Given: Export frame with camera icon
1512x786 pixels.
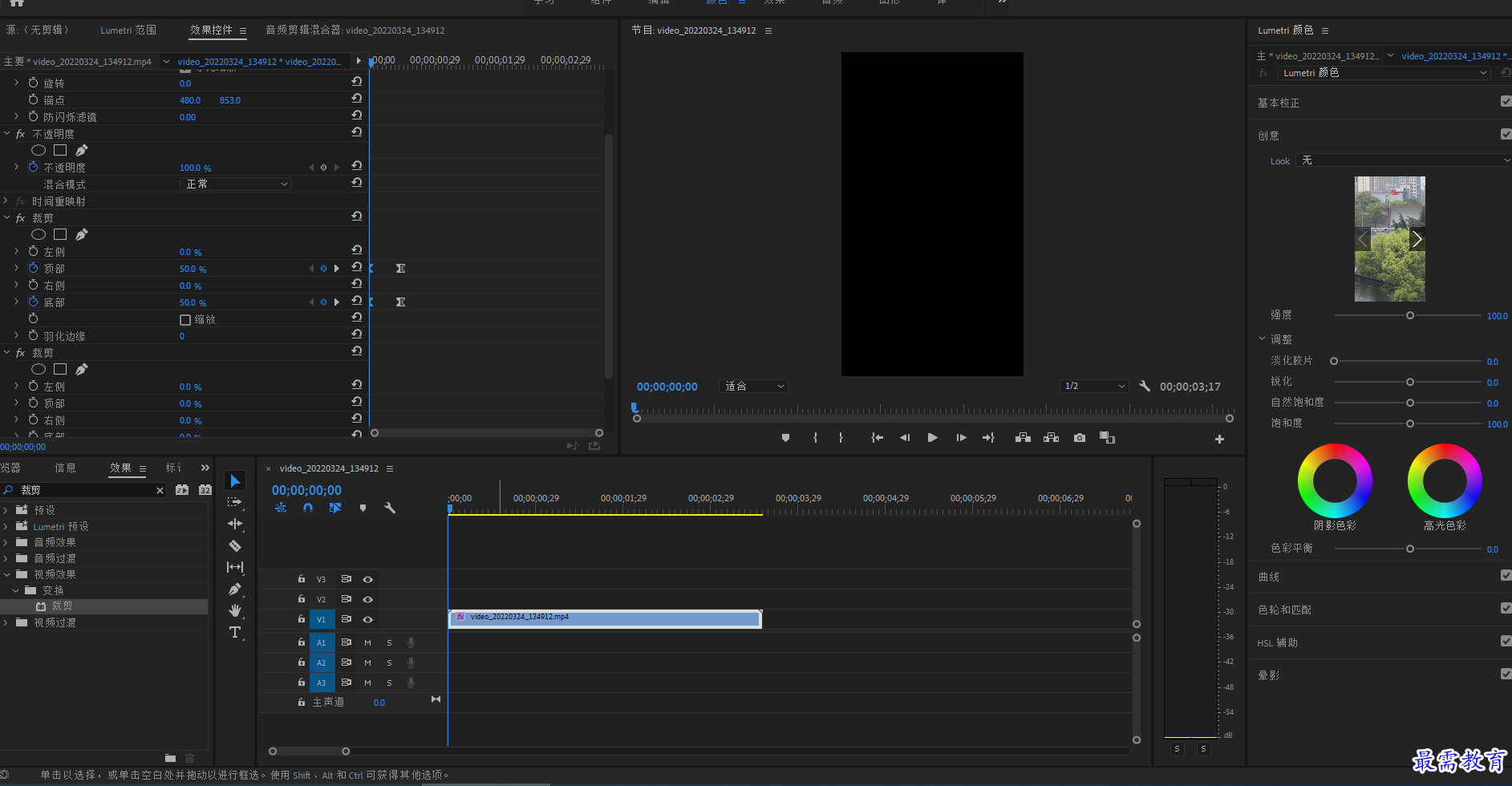Looking at the screenshot, I should point(1080,438).
